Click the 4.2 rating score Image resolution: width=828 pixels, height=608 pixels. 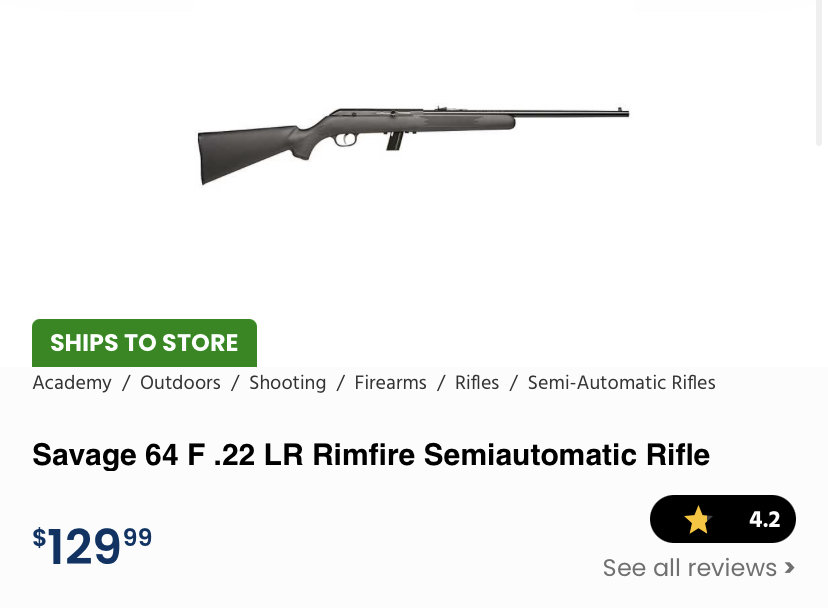[764, 520]
